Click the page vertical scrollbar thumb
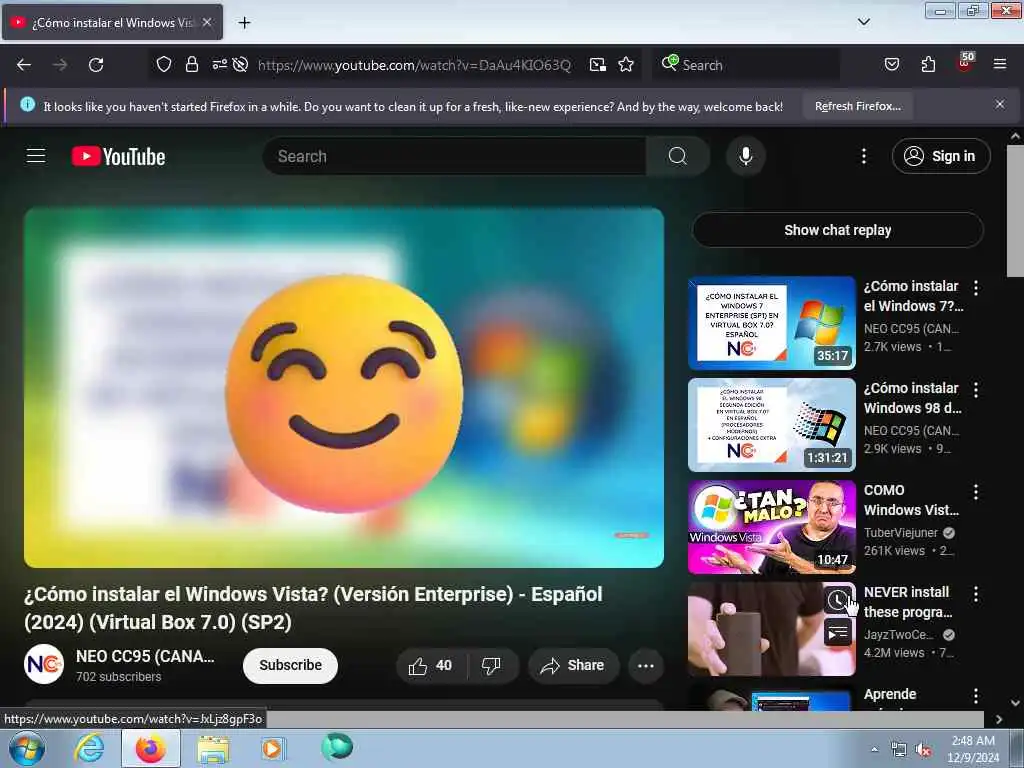The image size is (1024, 768). [1015, 210]
